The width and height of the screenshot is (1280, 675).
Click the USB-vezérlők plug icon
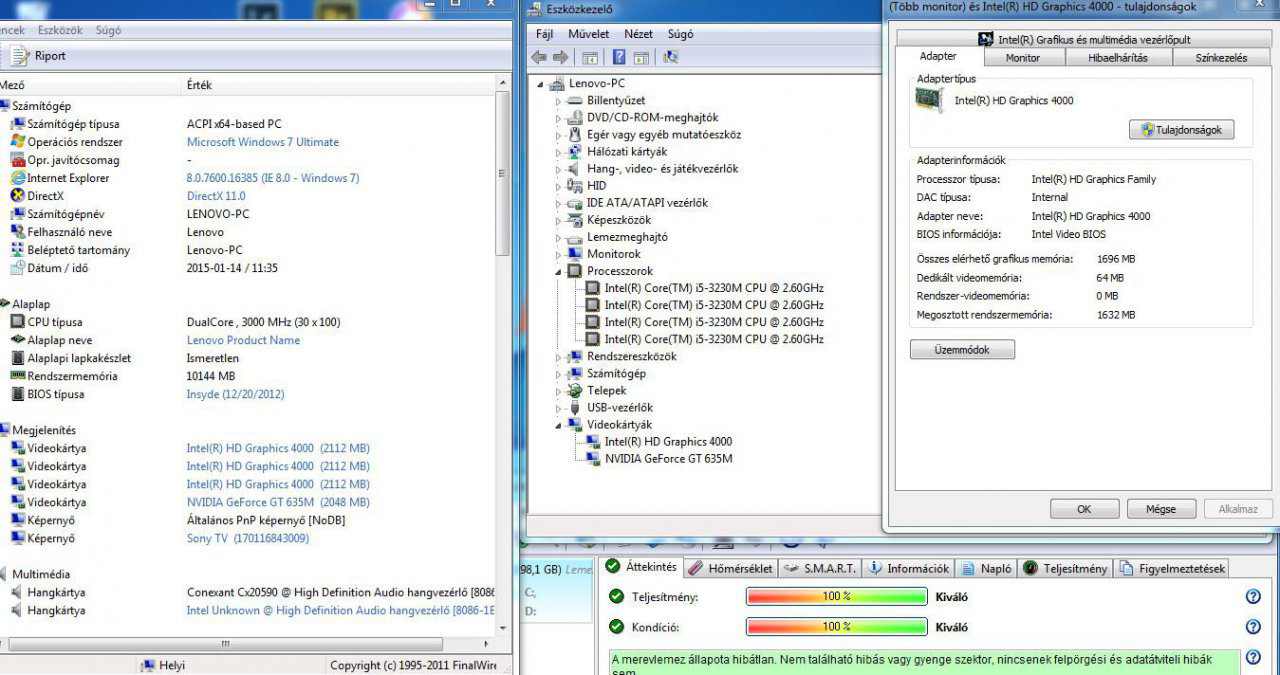coord(575,408)
